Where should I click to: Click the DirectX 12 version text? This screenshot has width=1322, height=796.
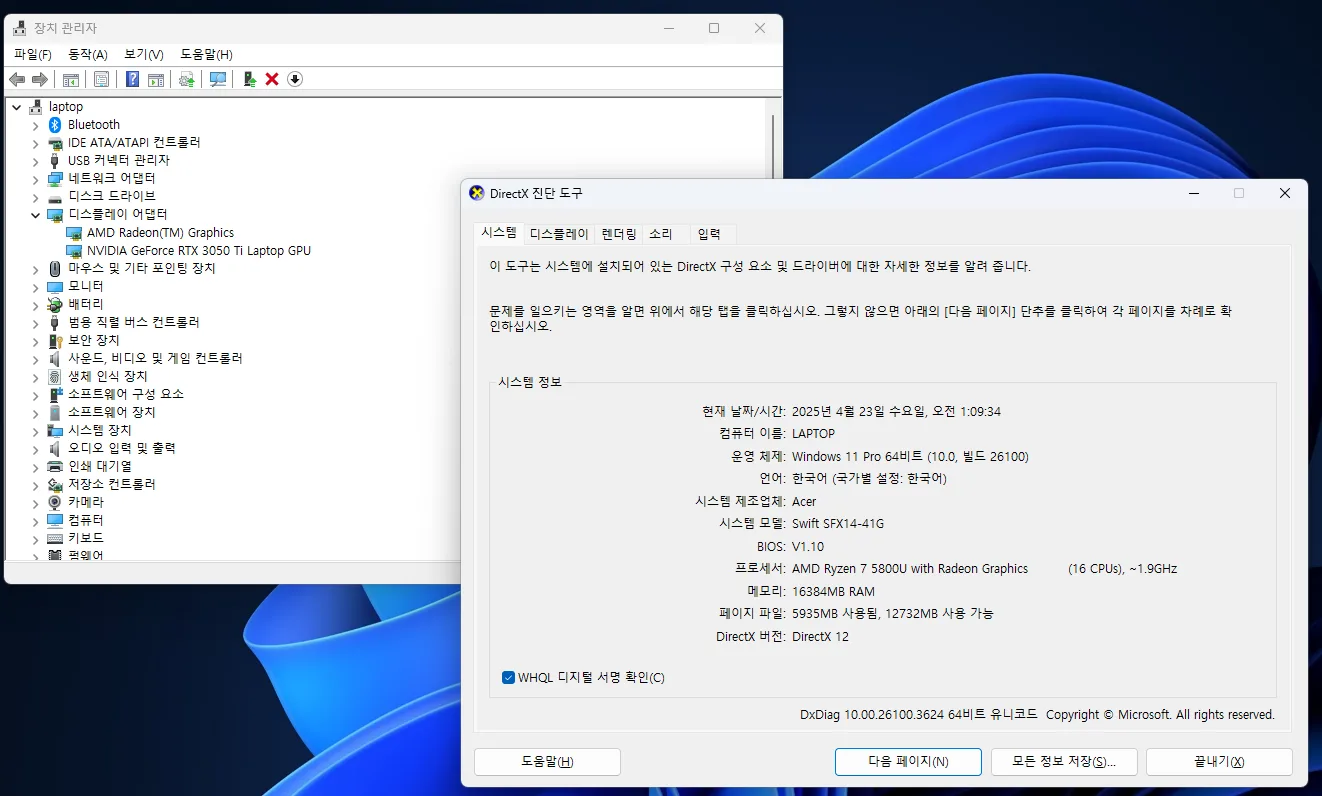[x=820, y=637]
